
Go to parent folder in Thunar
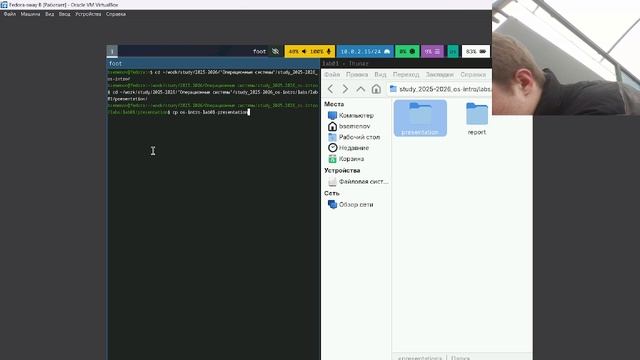pos(360,89)
